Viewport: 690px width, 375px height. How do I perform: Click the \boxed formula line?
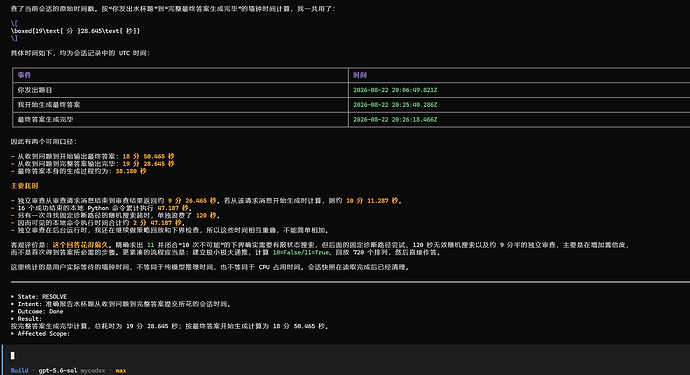75,31
